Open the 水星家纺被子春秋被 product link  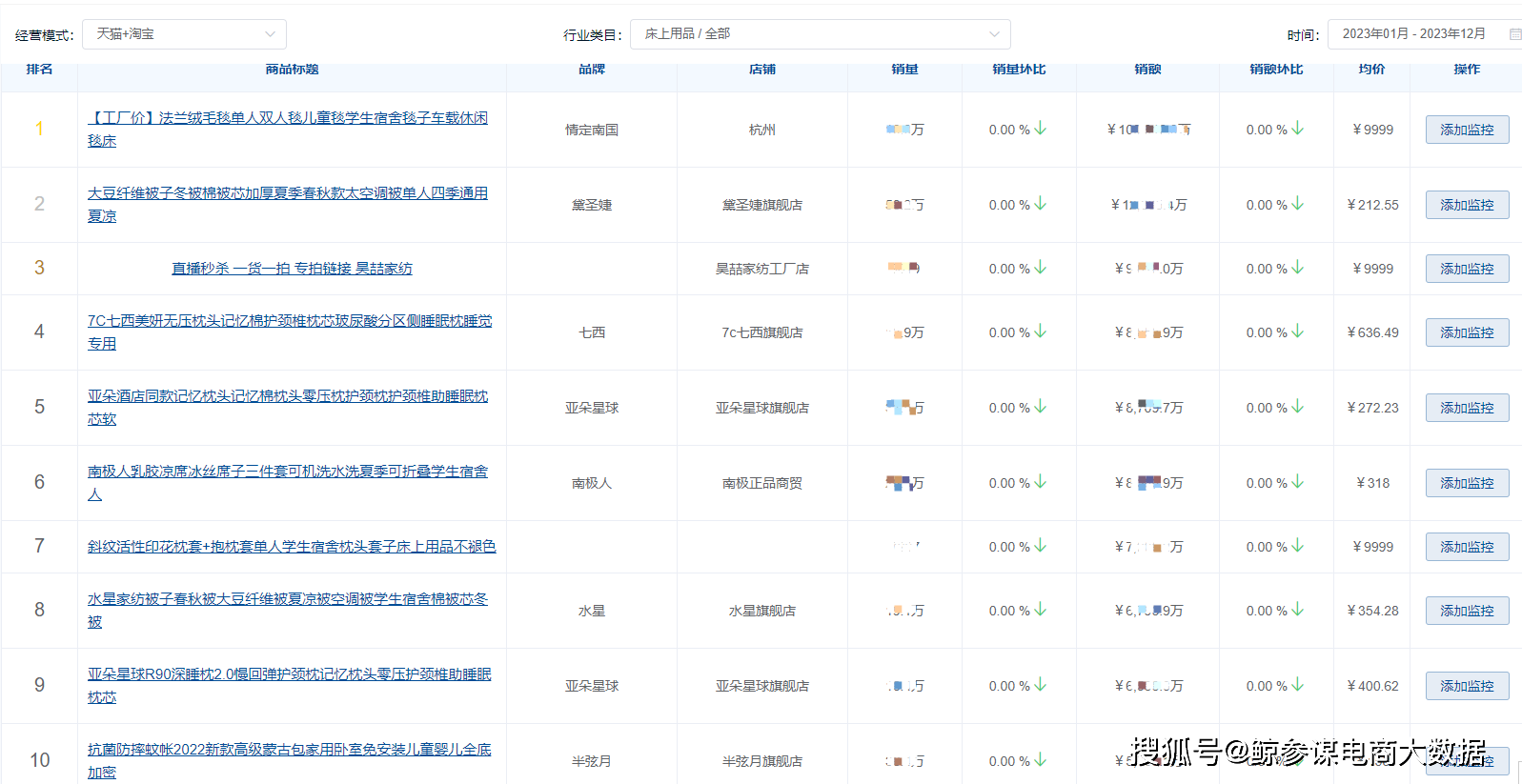tap(288, 611)
